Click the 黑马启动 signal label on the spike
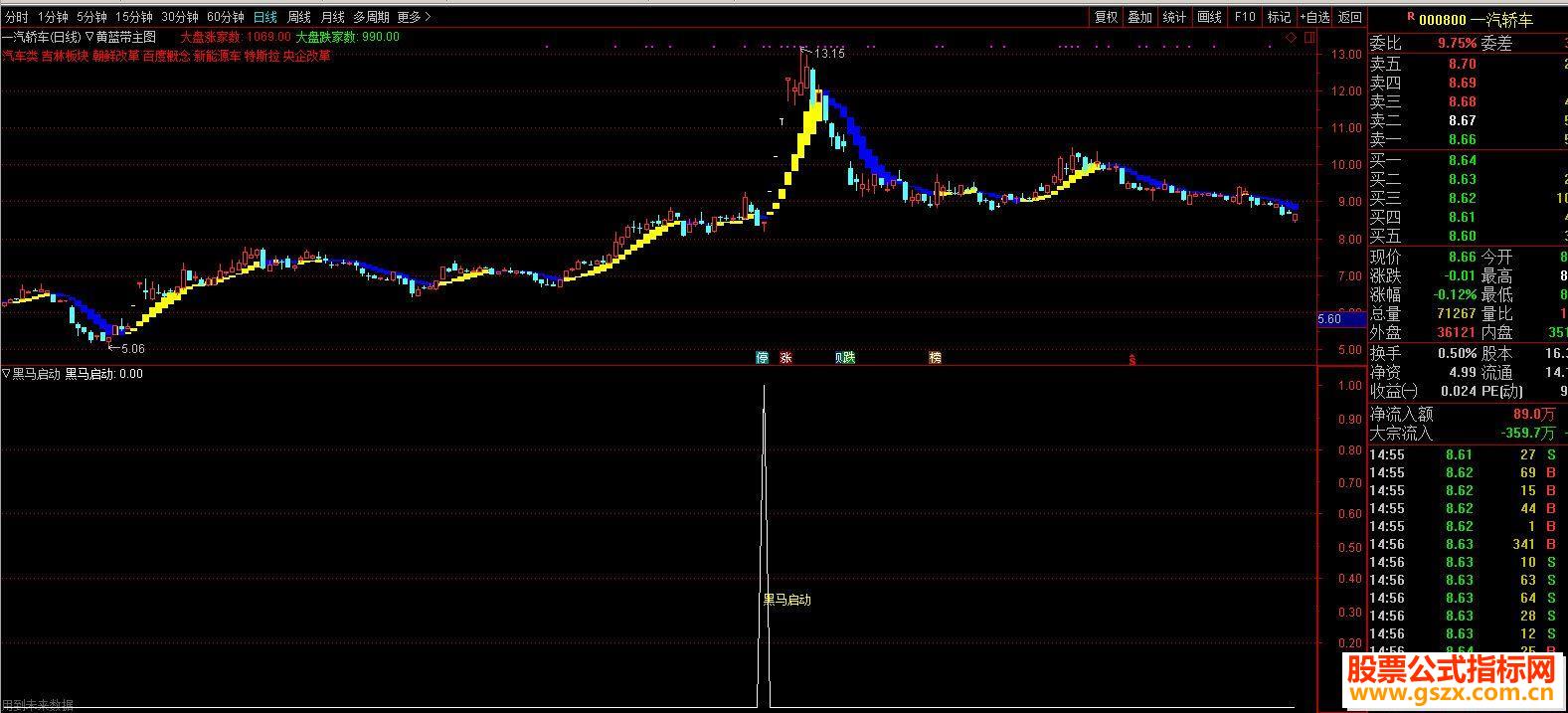Image resolution: width=1568 pixels, height=713 pixels. pyautogui.click(x=786, y=600)
